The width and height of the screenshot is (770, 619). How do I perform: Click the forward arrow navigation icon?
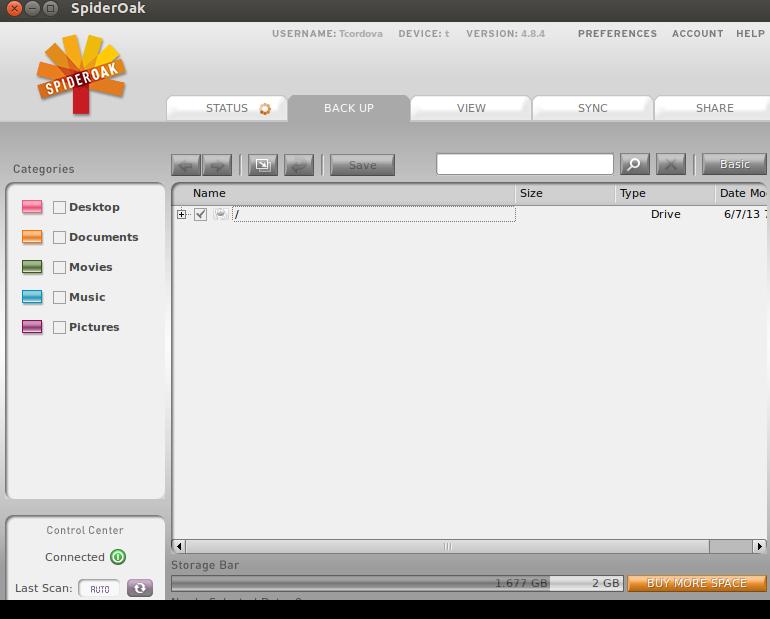217,165
